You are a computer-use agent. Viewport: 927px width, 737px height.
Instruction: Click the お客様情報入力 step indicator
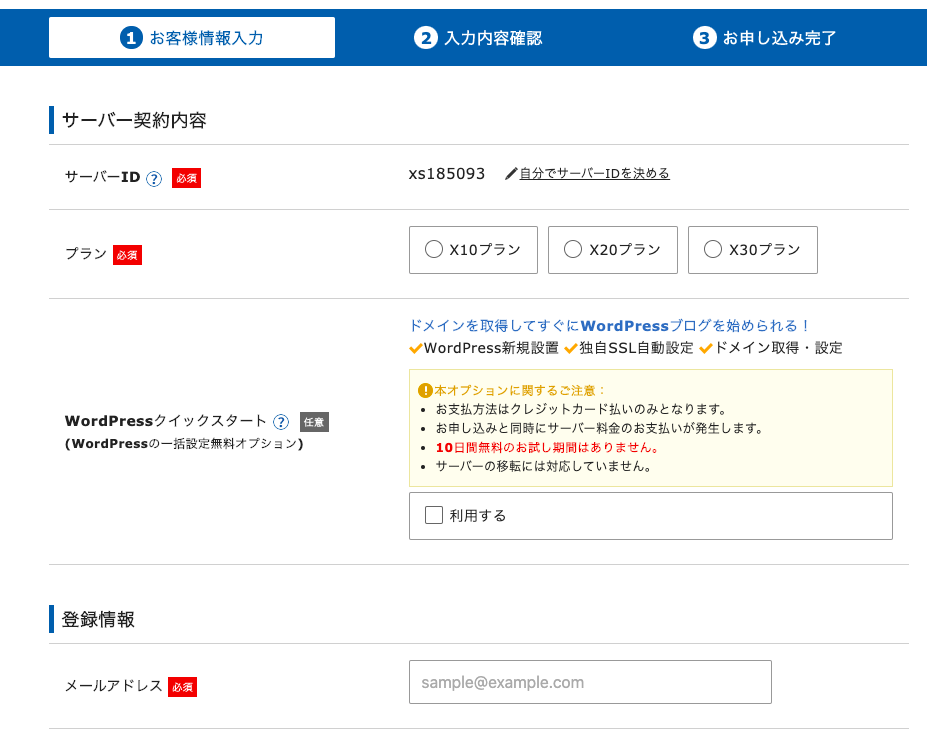point(191,37)
